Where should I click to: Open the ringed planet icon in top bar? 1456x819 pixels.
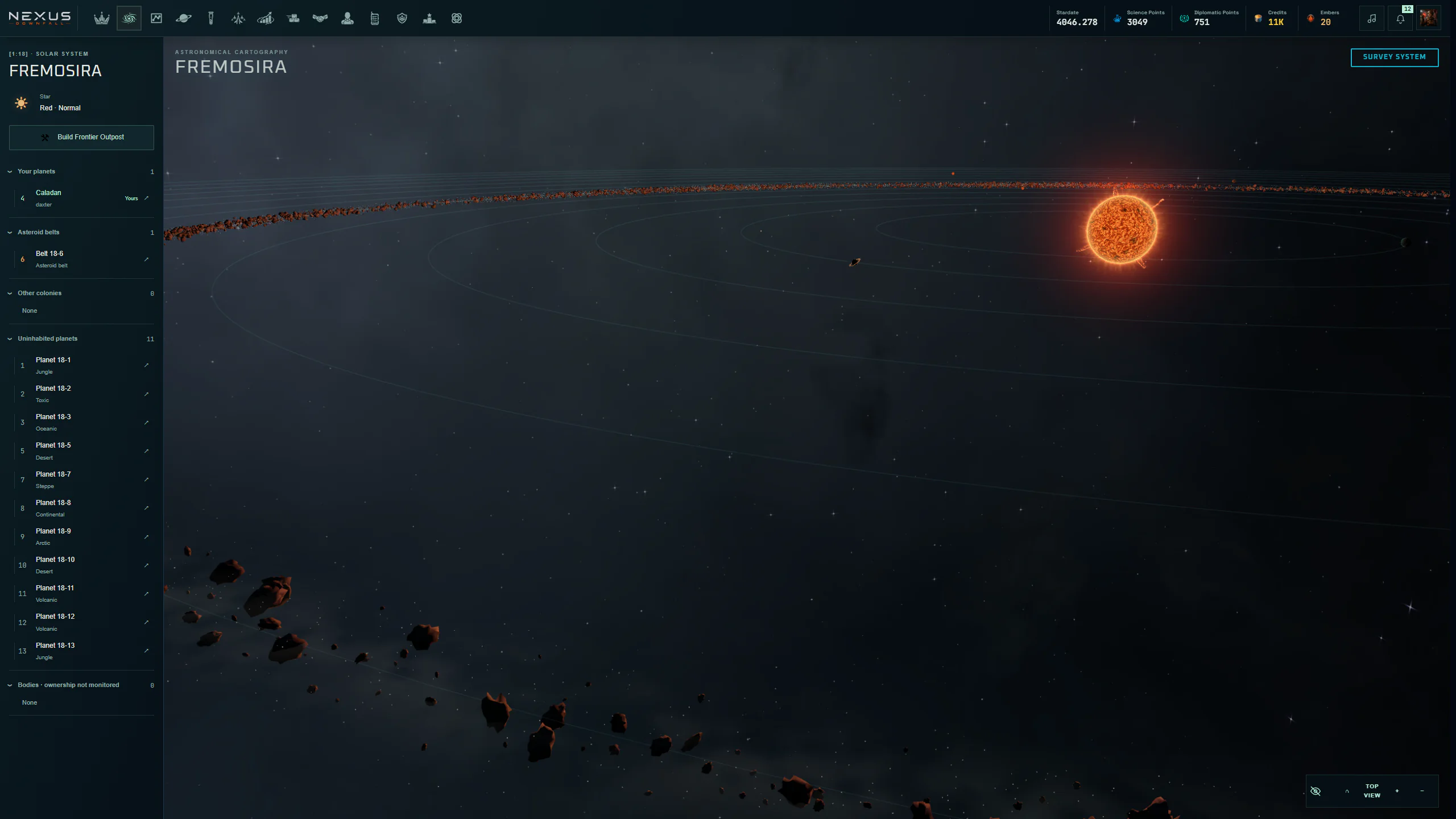pyautogui.click(x=184, y=19)
